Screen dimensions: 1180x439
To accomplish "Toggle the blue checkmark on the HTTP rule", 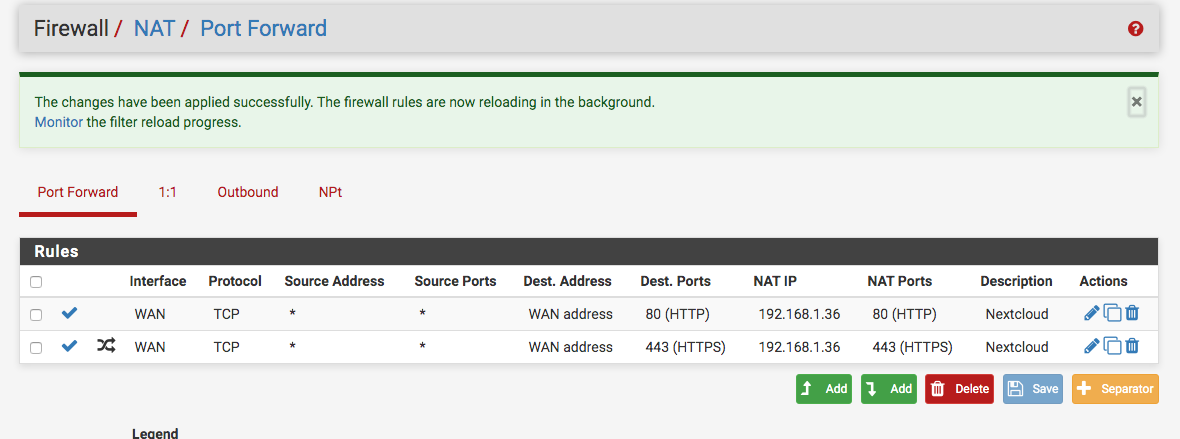I will (x=69, y=313).
